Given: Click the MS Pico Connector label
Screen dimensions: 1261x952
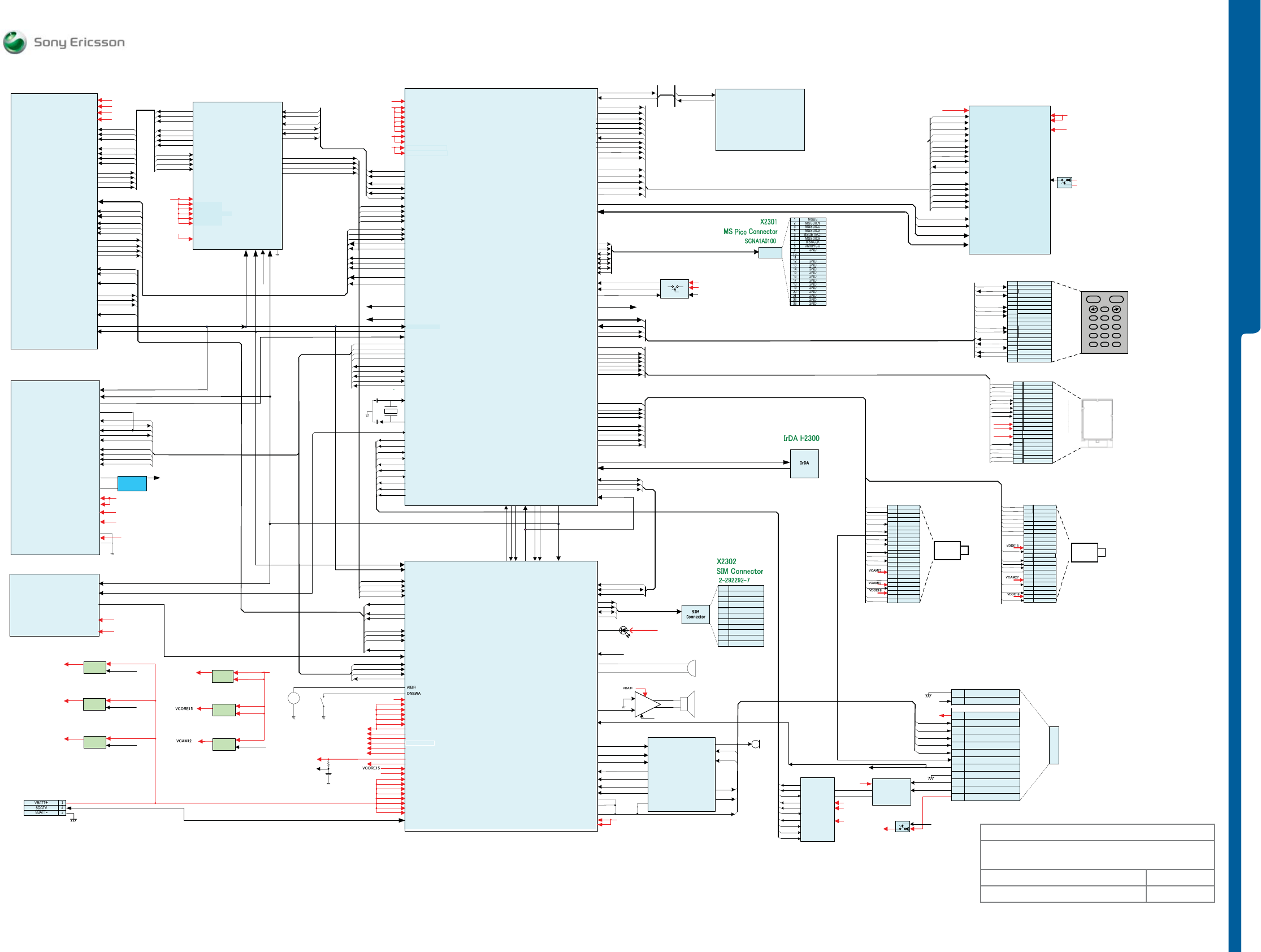Looking at the screenshot, I should point(749,231).
